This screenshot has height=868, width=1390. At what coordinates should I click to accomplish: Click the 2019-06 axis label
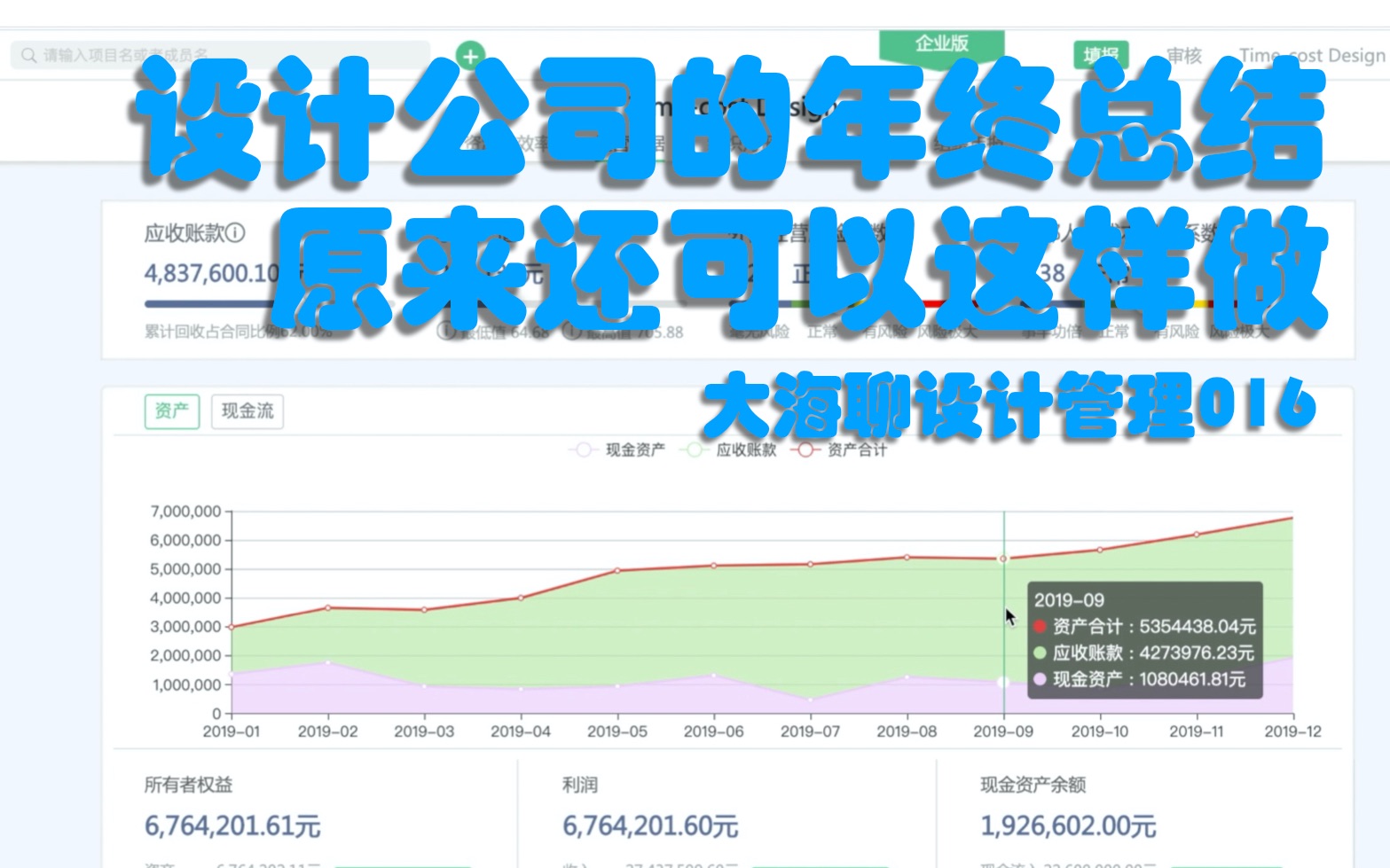coord(714,731)
